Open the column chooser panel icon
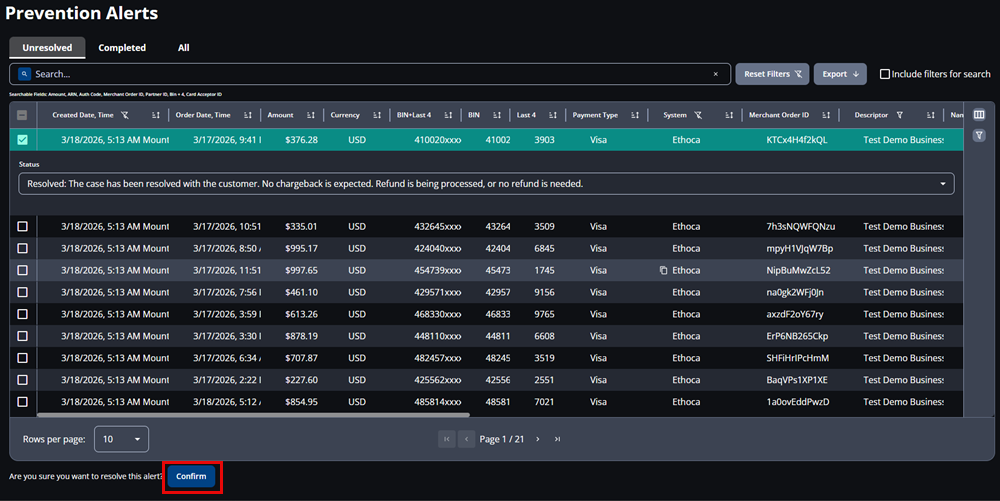 979,115
